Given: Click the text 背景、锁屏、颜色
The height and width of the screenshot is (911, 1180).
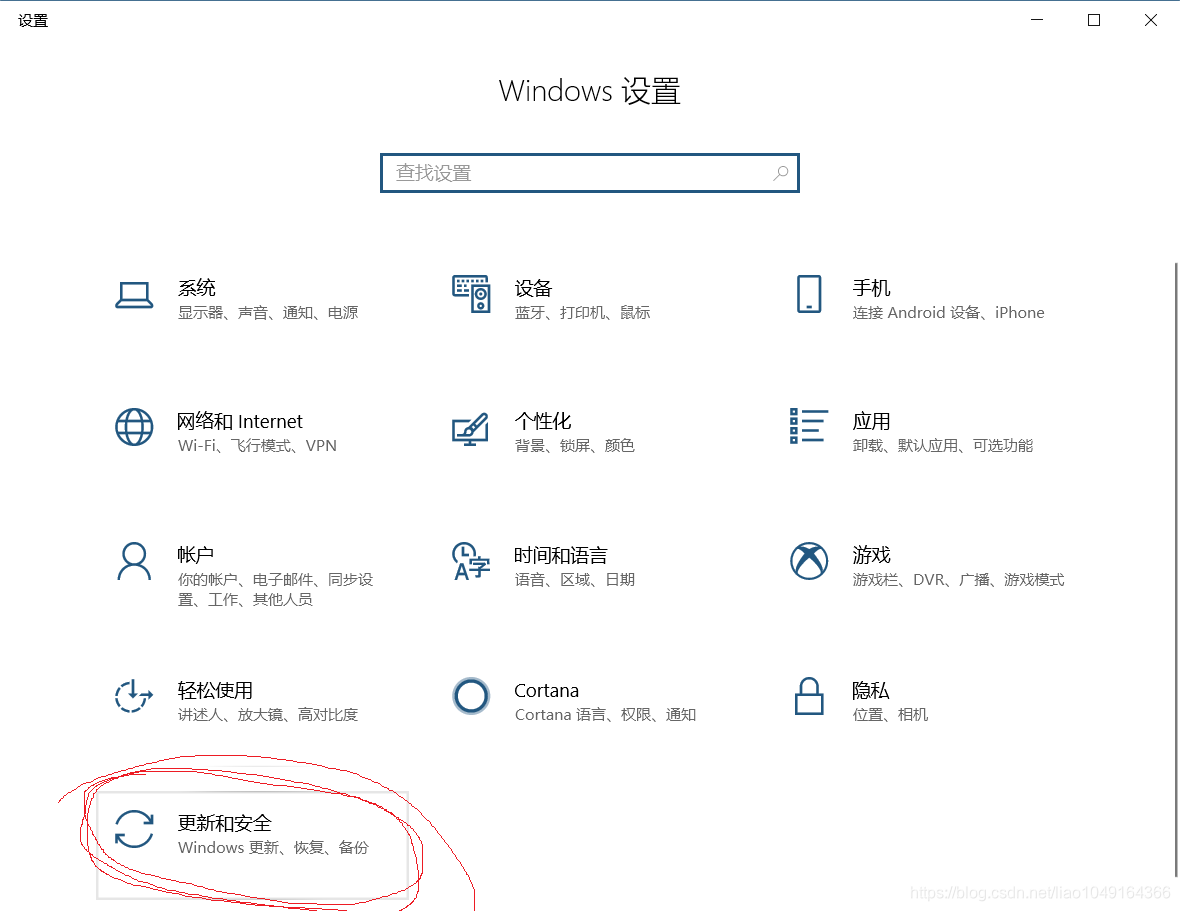Looking at the screenshot, I should [x=575, y=445].
